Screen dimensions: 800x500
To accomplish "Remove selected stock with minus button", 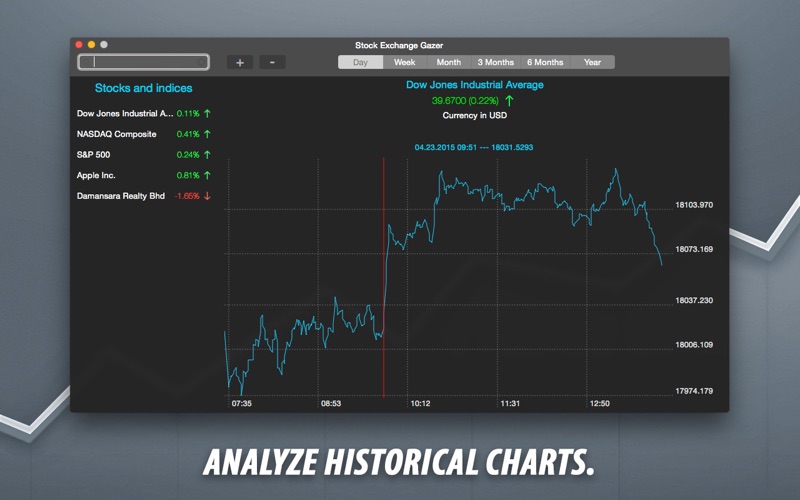I will tap(272, 62).
